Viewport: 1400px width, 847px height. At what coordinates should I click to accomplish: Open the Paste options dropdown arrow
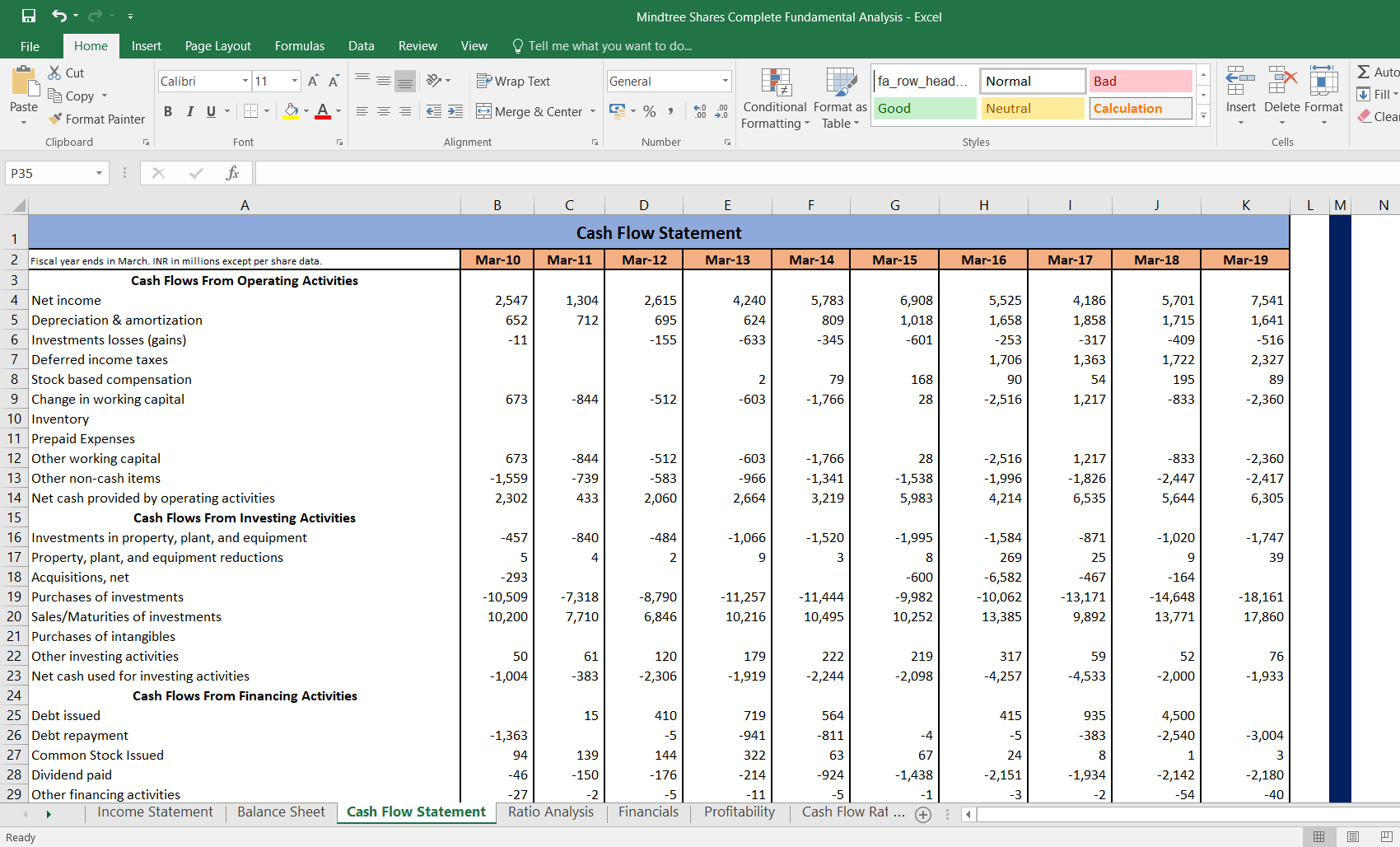24,122
